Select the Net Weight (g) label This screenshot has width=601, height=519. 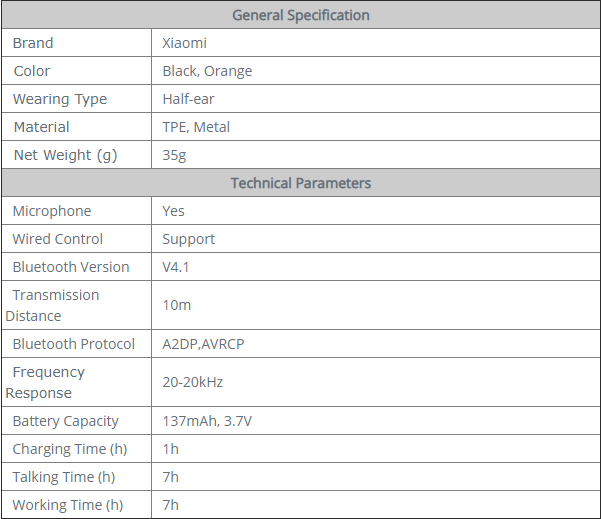pyautogui.click(x=65, y=155)
